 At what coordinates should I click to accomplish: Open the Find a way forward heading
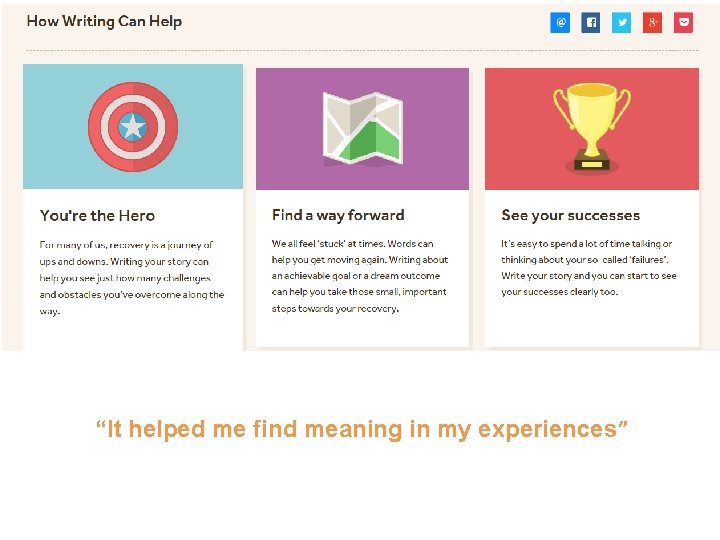pos(338,215)
